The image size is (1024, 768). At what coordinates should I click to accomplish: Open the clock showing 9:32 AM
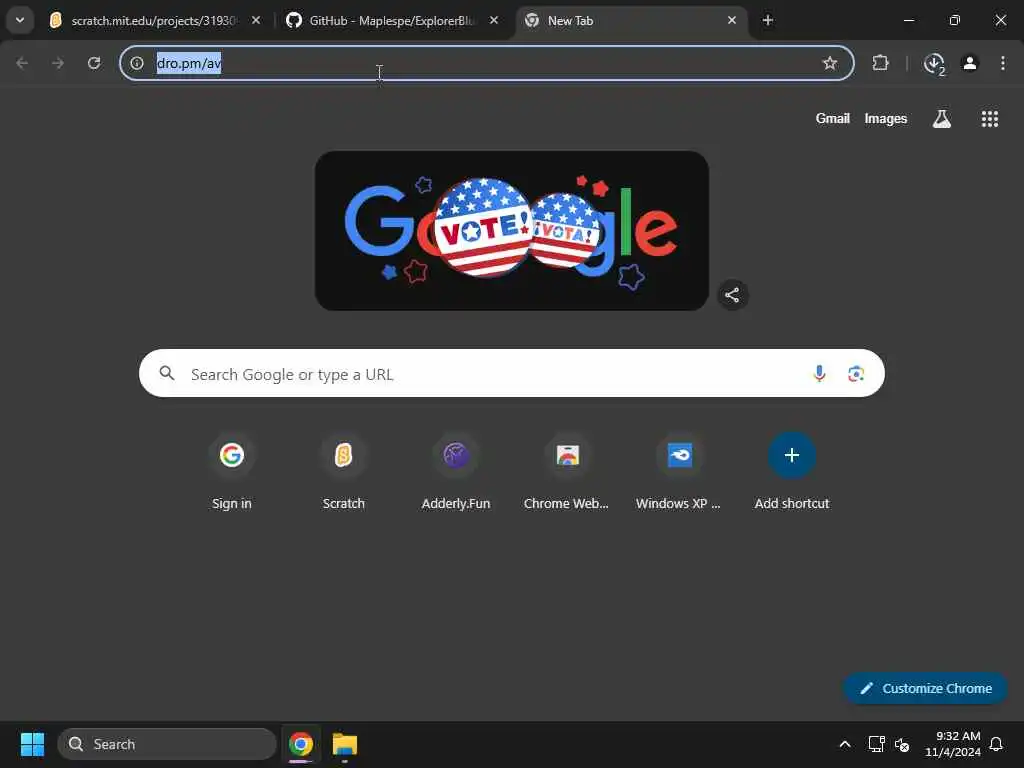point(952,744)
